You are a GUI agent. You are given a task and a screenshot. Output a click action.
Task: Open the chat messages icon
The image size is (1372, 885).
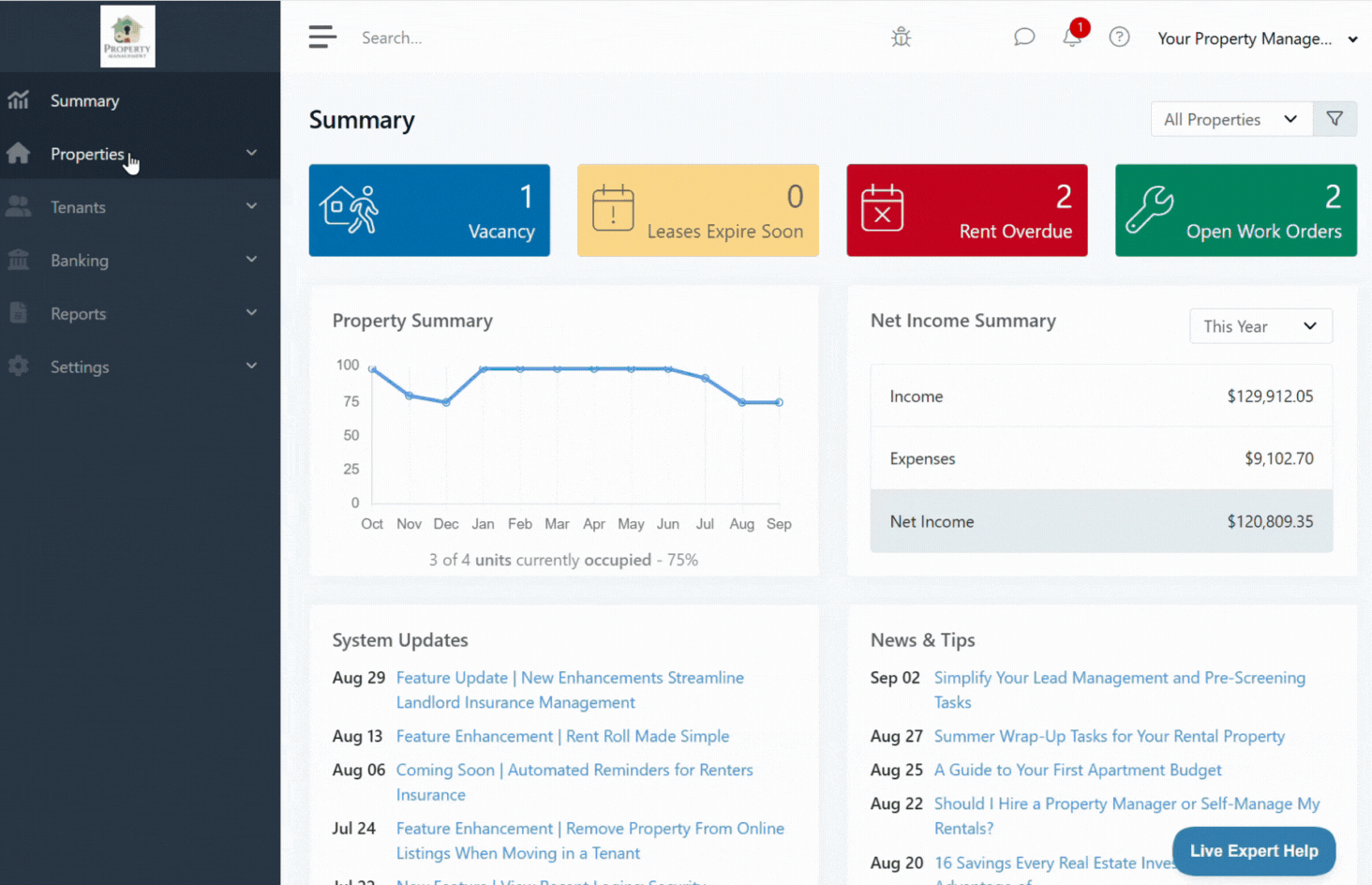[x=1024, y=37]
